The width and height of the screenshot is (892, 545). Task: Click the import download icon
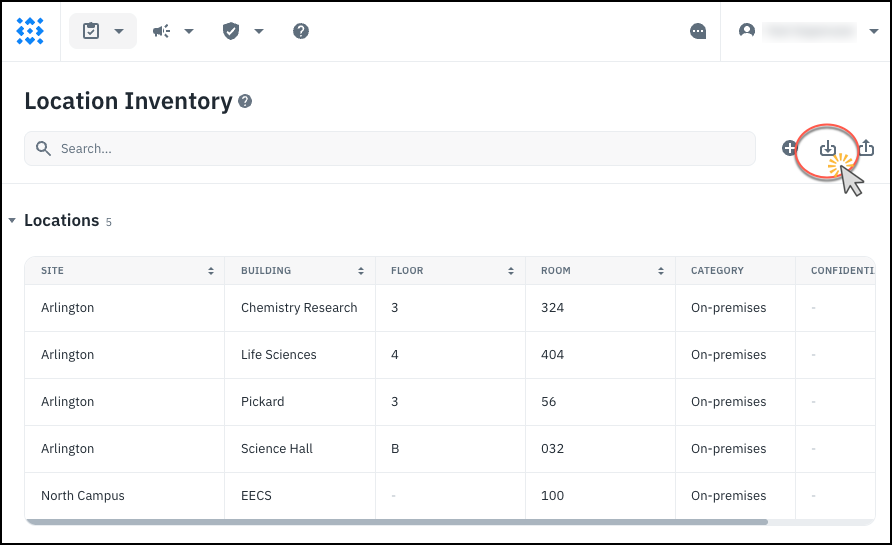pos(827,148)
